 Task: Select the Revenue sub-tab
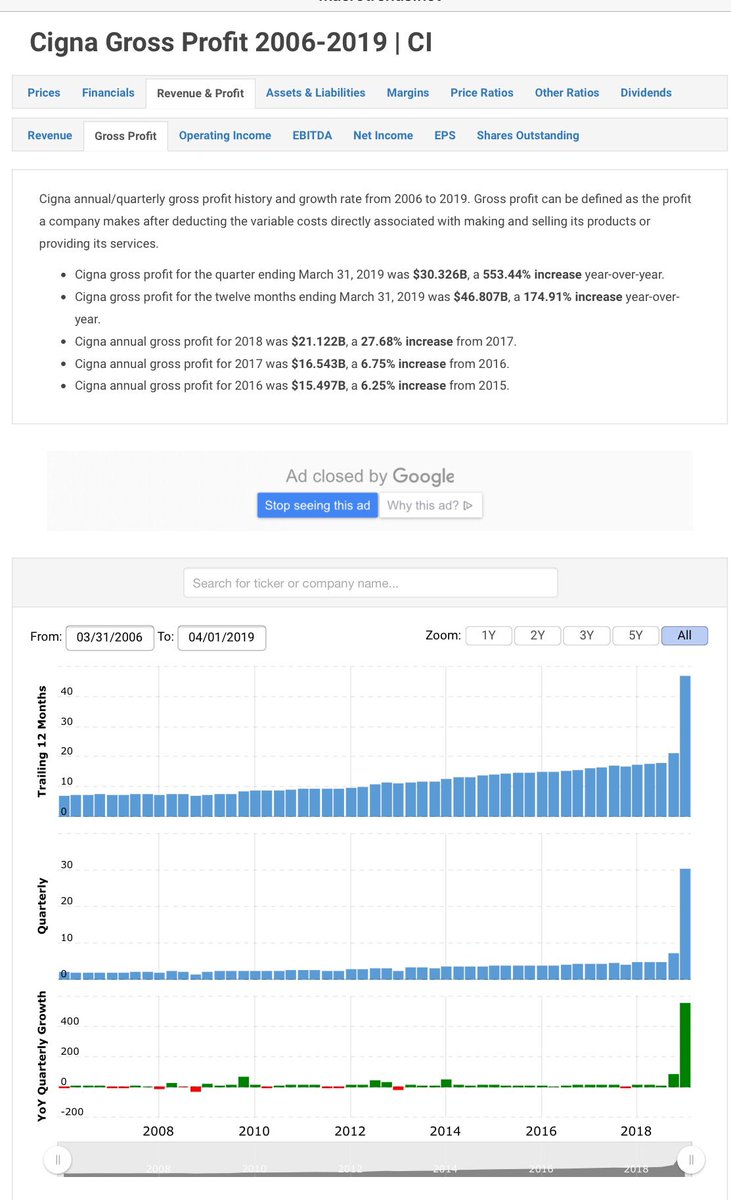tap(50, 136)
